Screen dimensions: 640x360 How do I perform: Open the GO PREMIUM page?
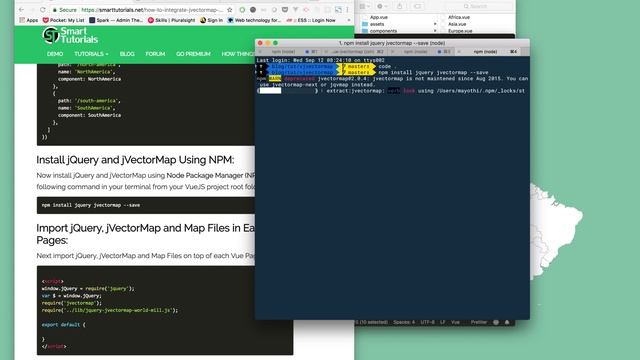click(x=193, y=54)
